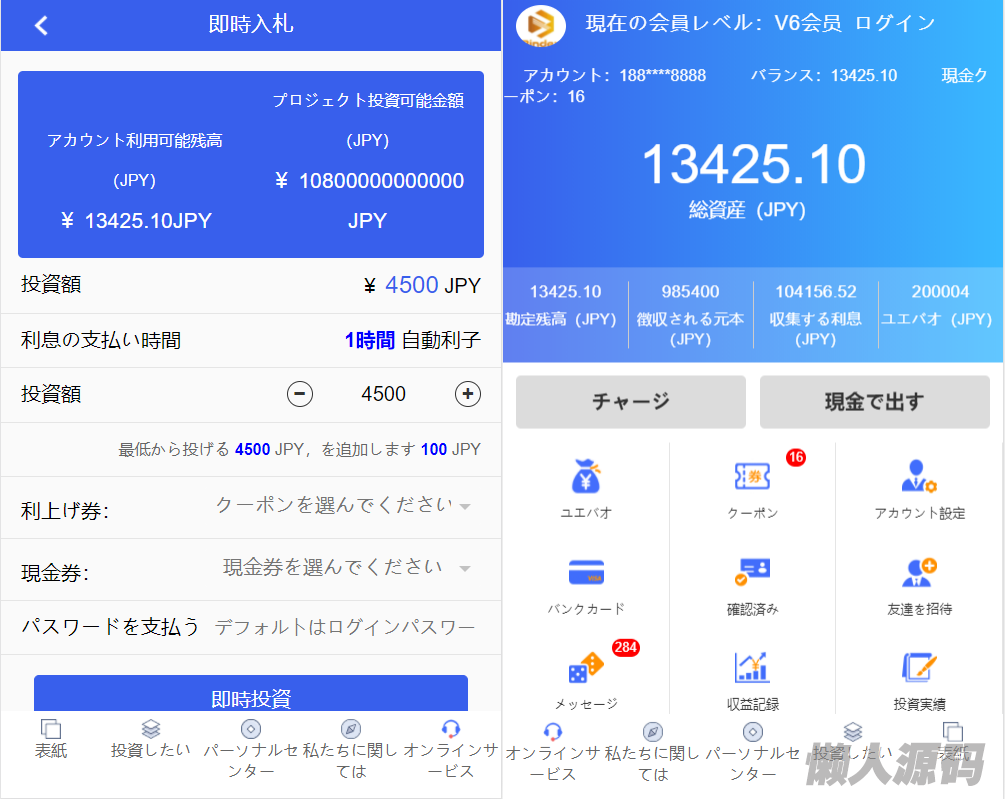Screen dimensions: 1005x799
Task: Open the ユエバオ money bag icon
Action: [585, 477]
